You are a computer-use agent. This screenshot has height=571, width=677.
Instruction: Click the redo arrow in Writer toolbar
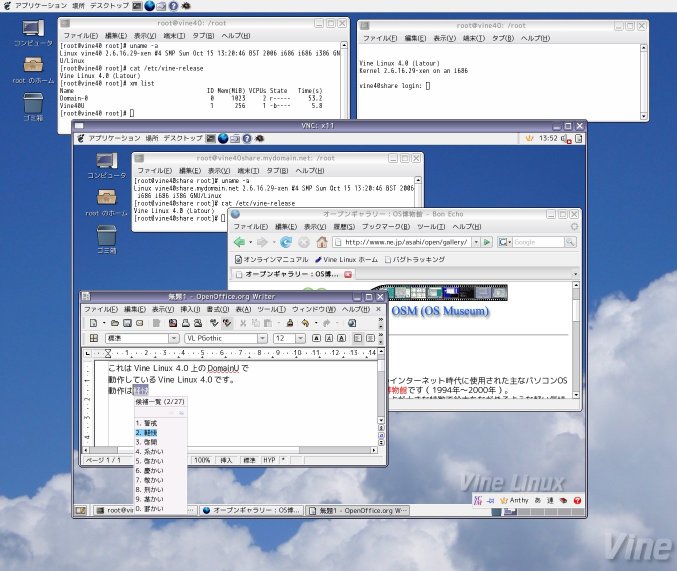[326, 323]
